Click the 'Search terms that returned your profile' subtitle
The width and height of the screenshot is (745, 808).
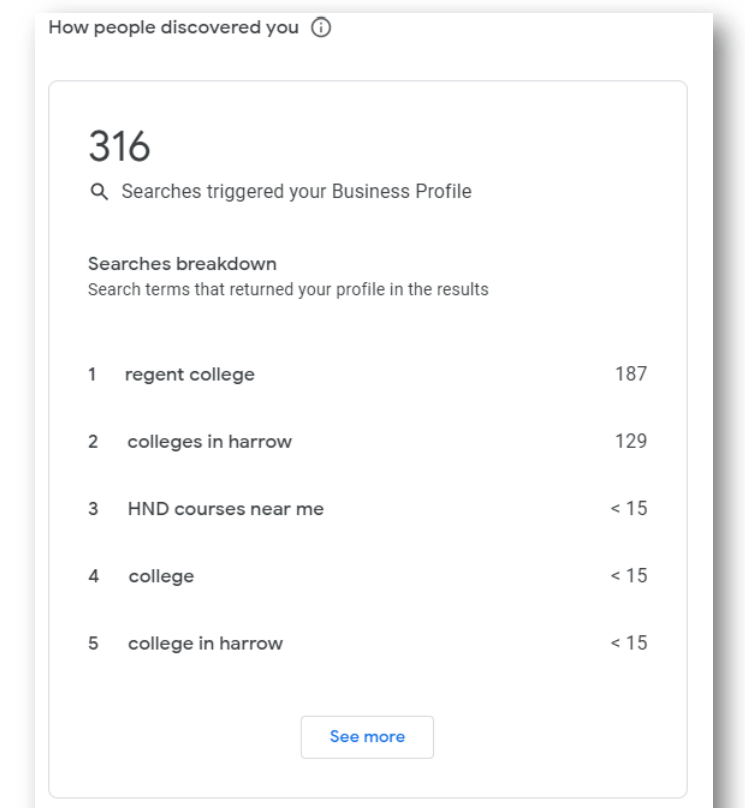[x=288, y=290]
